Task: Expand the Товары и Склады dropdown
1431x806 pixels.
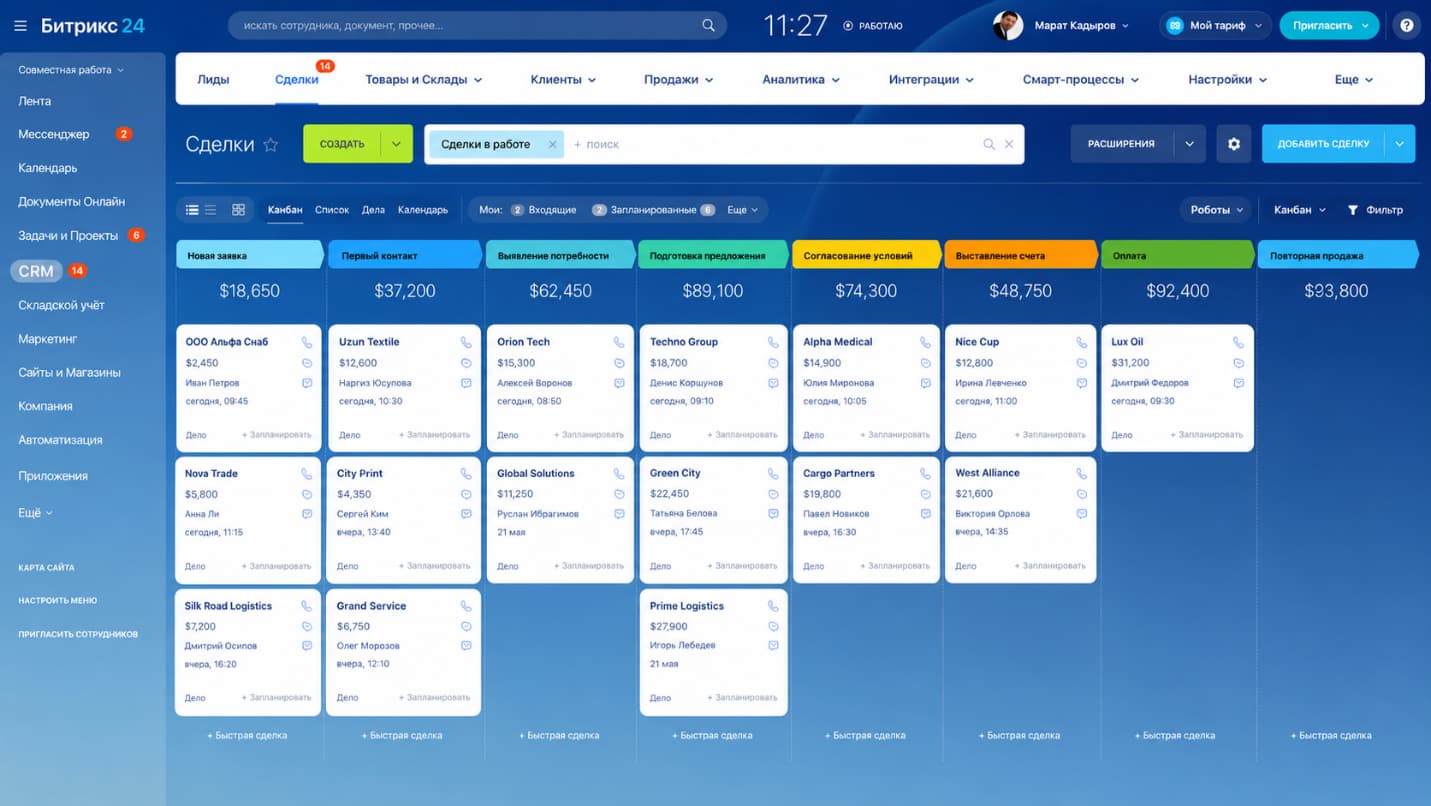Action: point(423,79)
